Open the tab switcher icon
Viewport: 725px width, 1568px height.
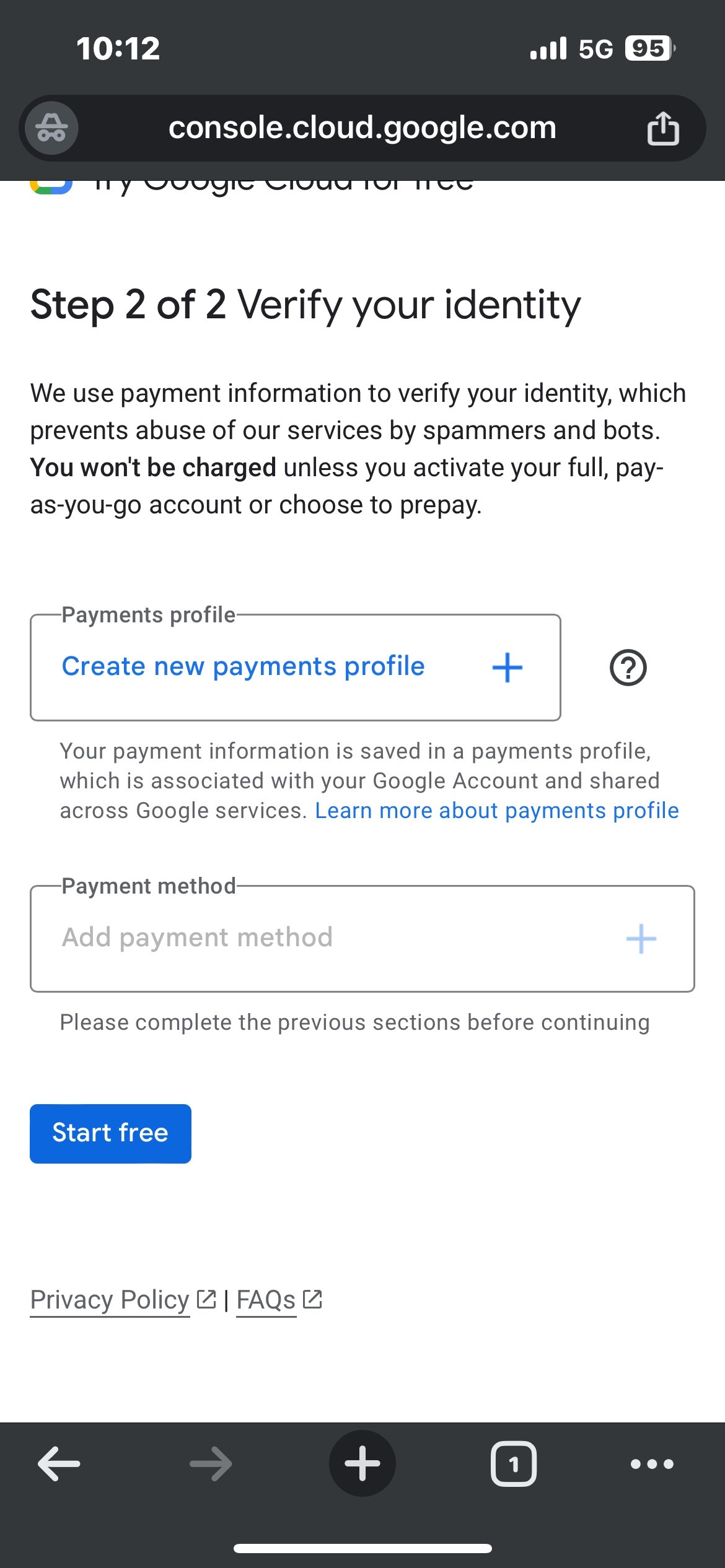(513, 1464)
